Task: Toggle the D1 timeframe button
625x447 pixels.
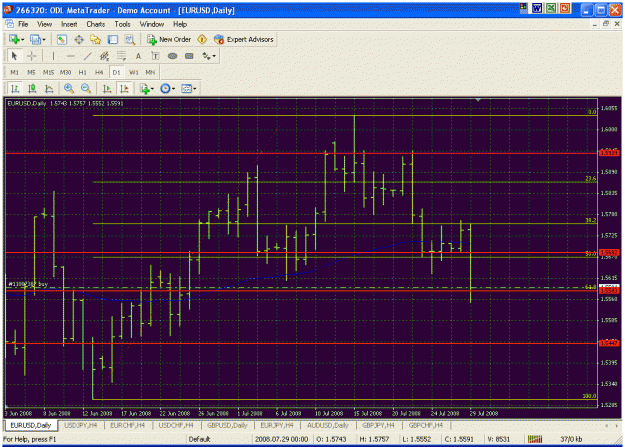Action: 116,72
